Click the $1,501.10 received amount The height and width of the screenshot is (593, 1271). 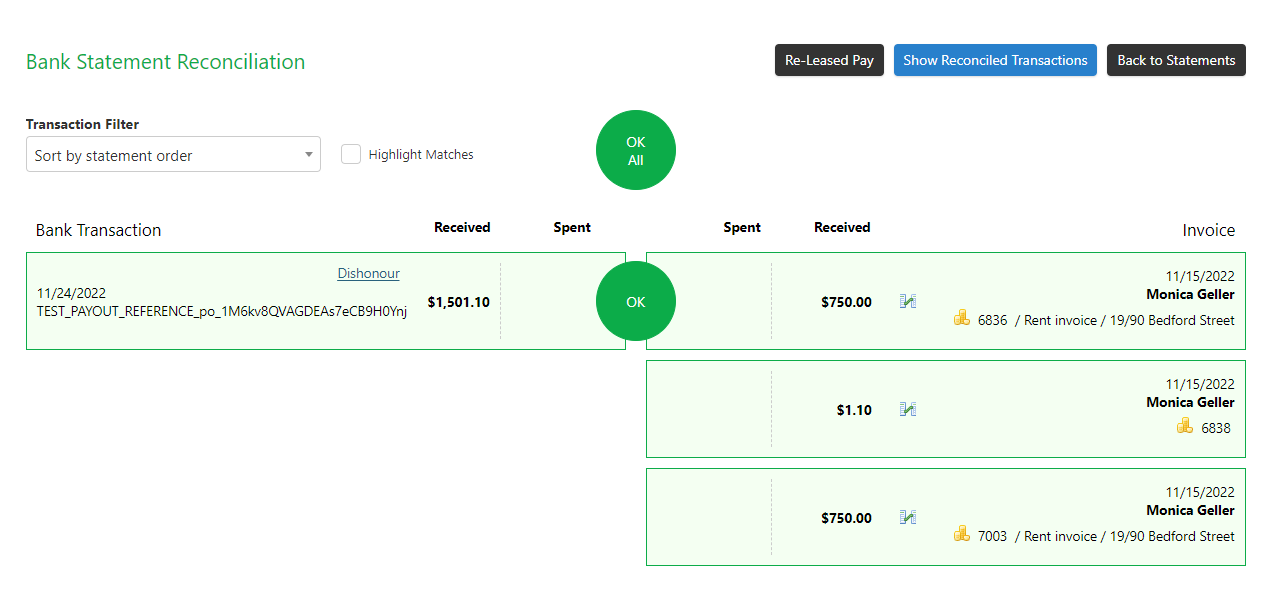point(458,302)
